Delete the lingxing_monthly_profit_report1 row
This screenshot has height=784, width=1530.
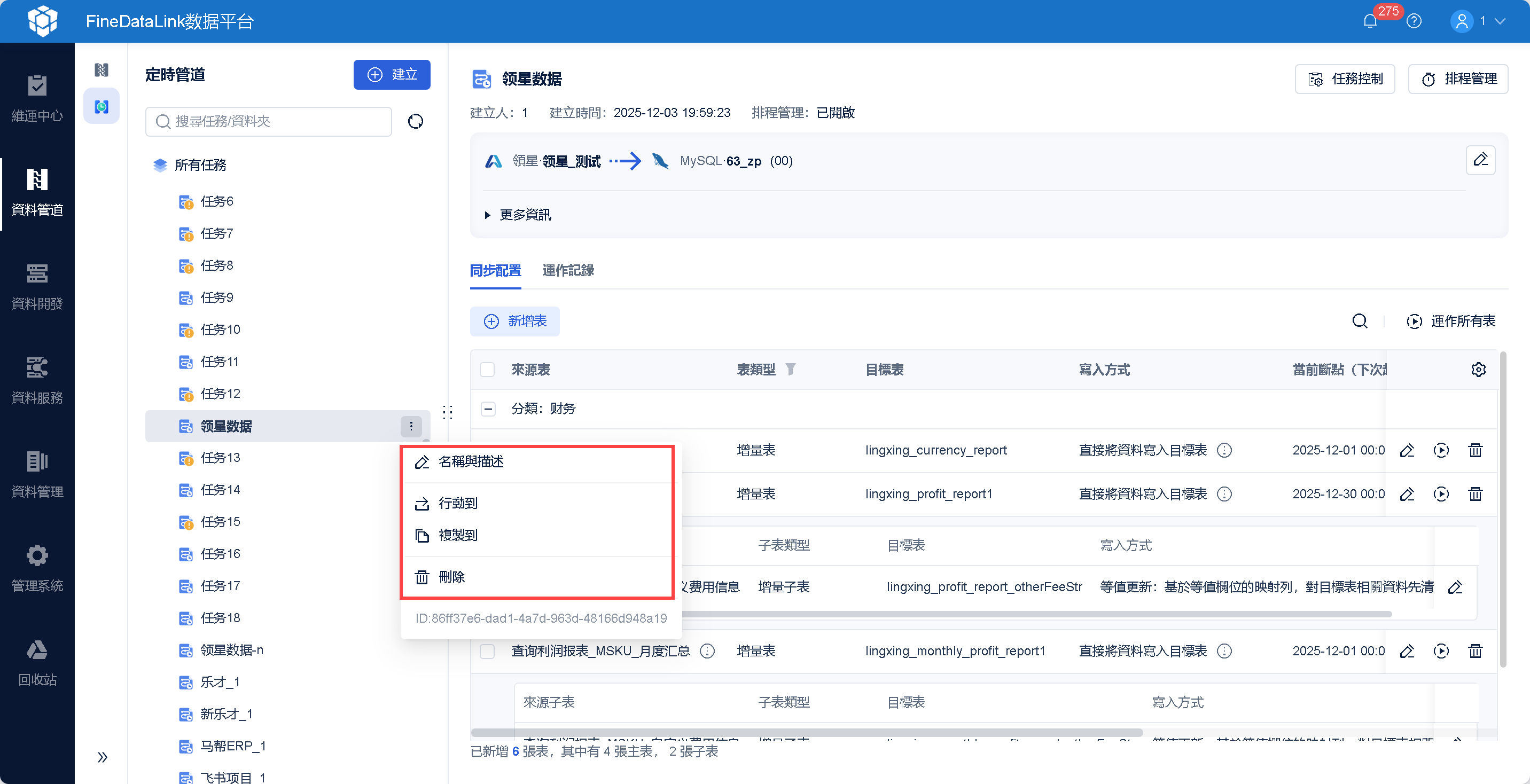coord(1476,651)
